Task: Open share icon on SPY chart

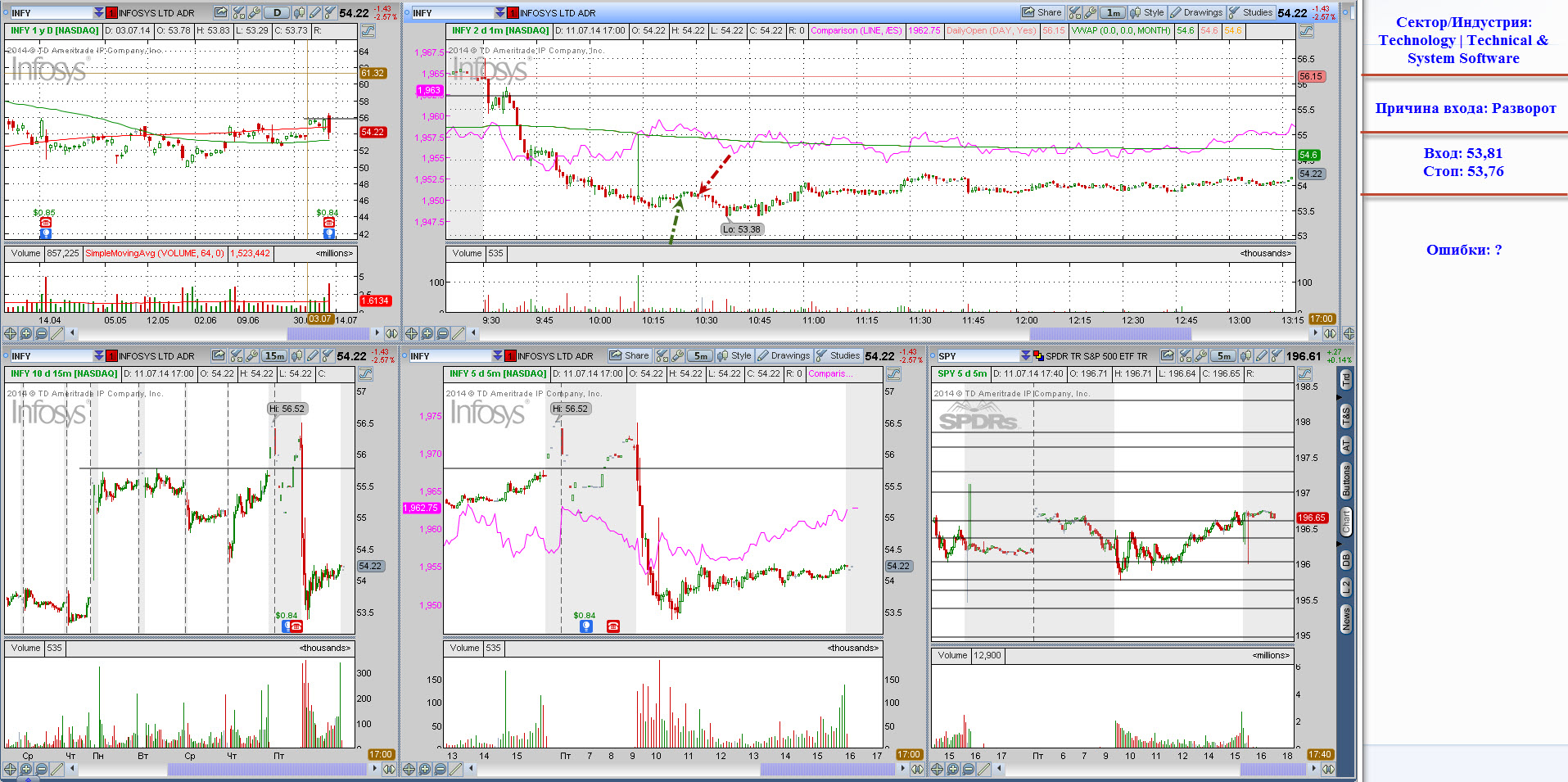Action: click(1168, 355)
